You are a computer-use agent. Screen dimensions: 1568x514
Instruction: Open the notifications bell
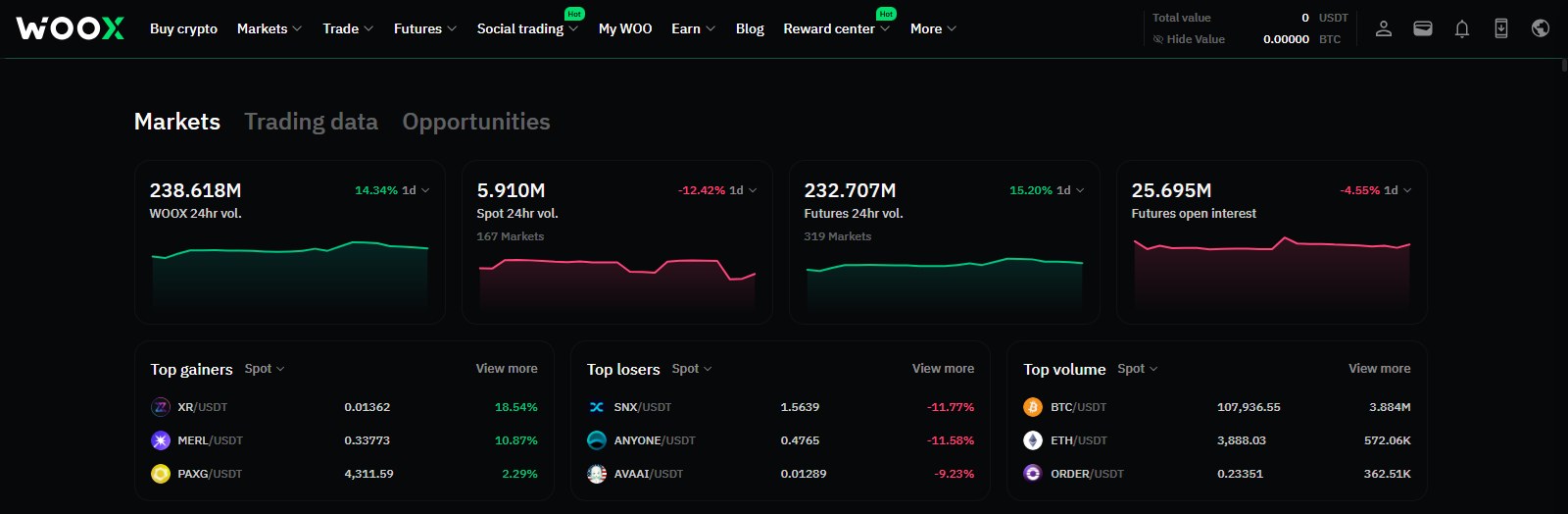[1462, 28]
